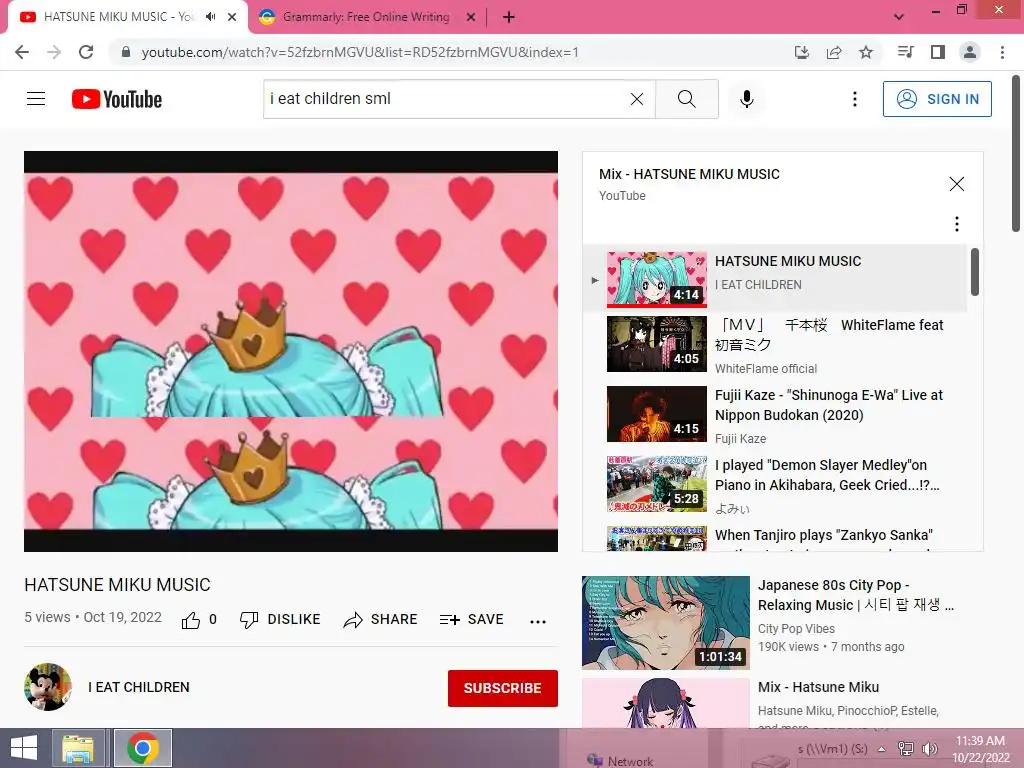
Task: Open a new Chrome tab
Action: click(x=509, y=18)
